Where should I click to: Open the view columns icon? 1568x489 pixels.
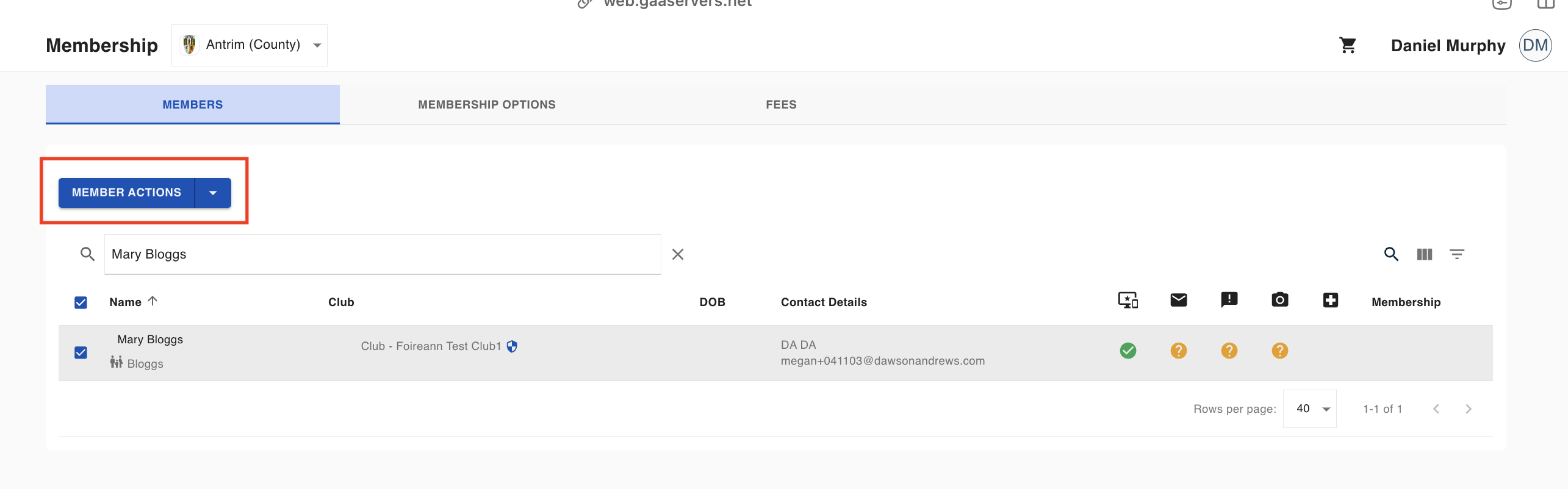[1424, 254]
